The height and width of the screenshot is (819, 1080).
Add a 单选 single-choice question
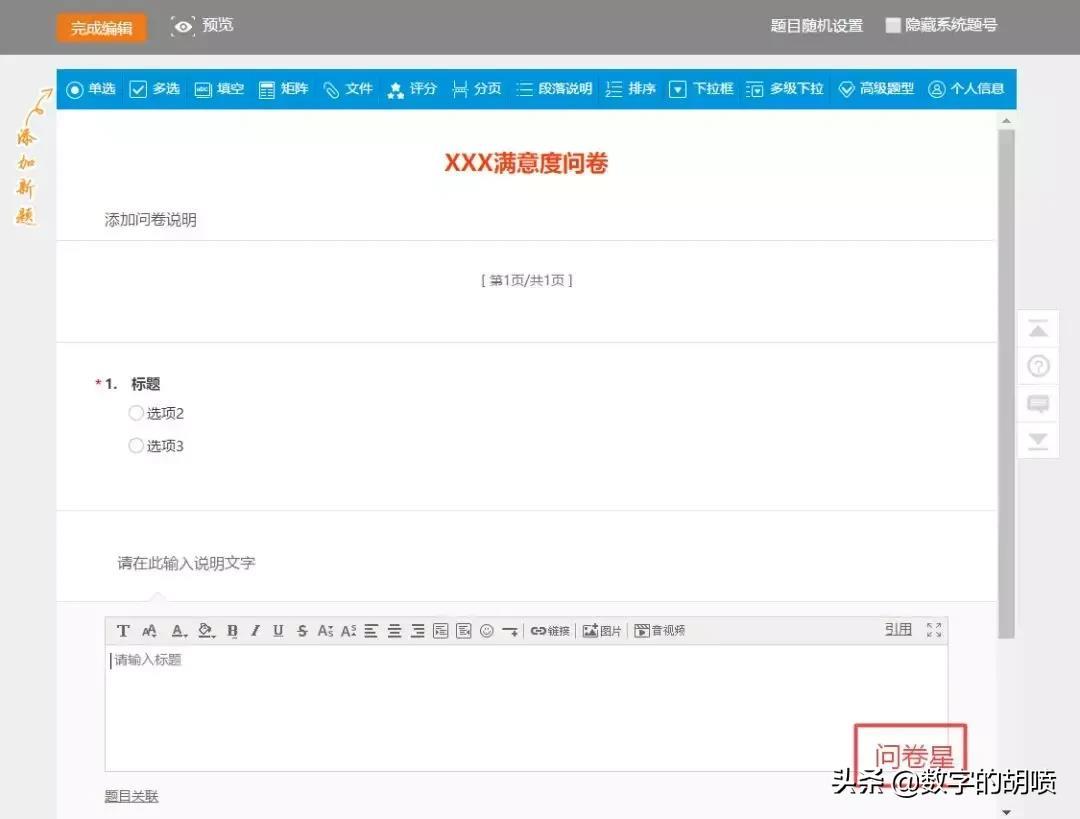[x=91, y=89]
